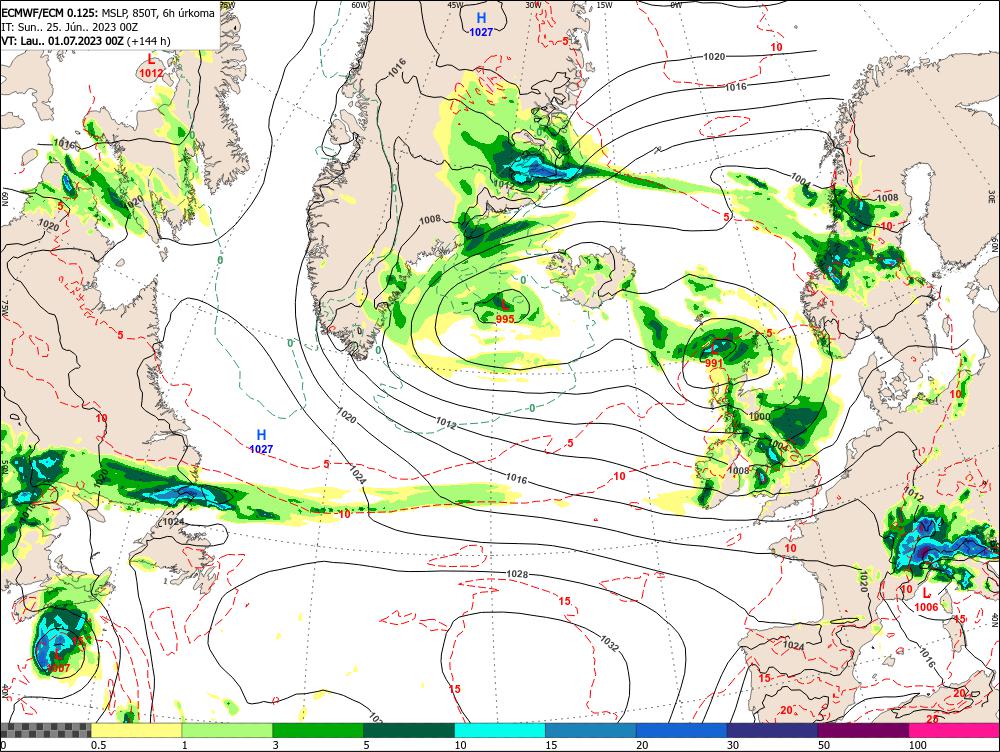
Task: Click the low pressure center labeled 991
Action: click(714, 356)
